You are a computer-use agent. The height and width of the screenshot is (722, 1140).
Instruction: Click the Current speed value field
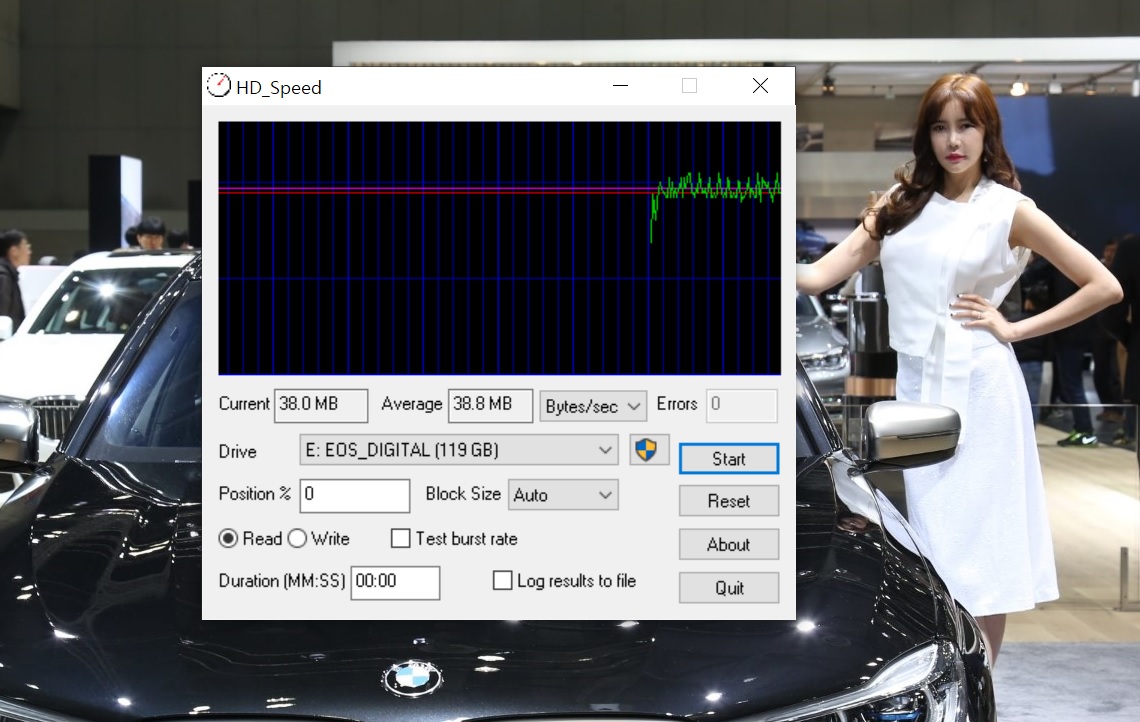click(321, 405)
